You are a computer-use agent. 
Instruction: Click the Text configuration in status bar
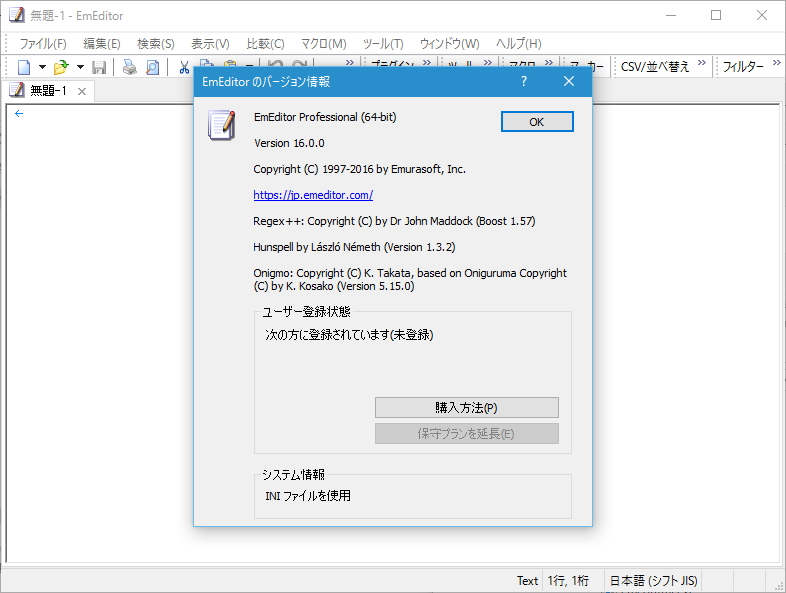point(527,581)
